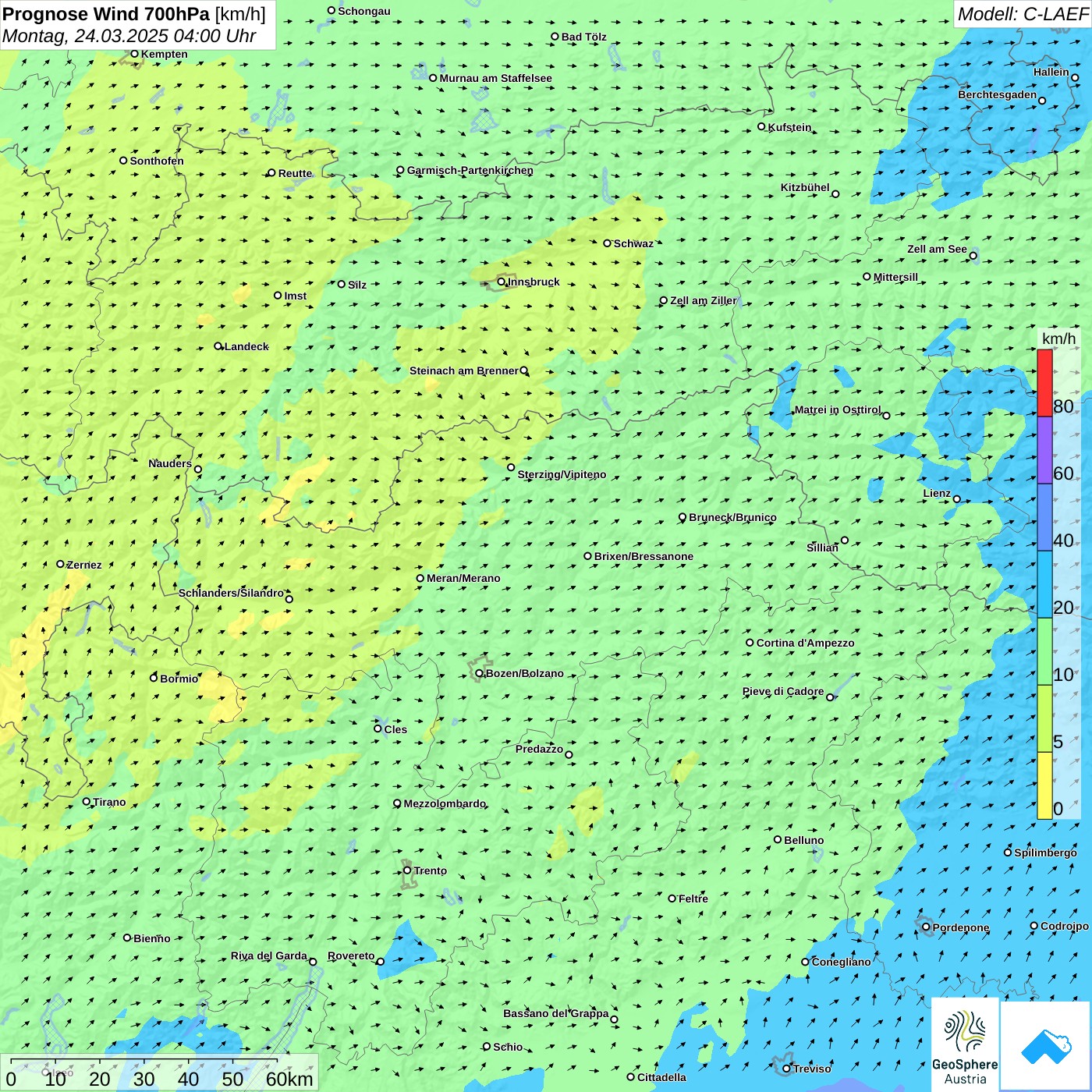Click the 'Murnau am Staffelsee' label
The image size is (1092, 1092).
pyautogui.click(x=495, y=78)
